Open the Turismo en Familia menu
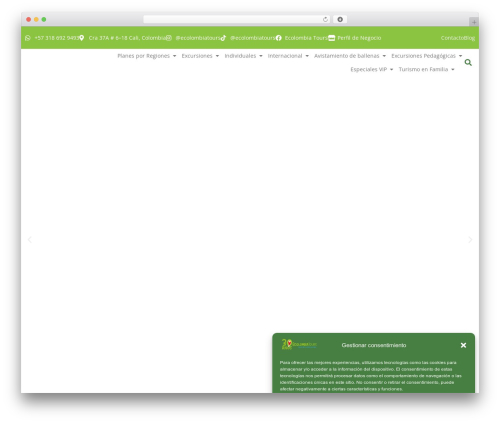Image resolution: width=500 pixels, height=423 pixels. pyautogui.click(x=423, y=69)
